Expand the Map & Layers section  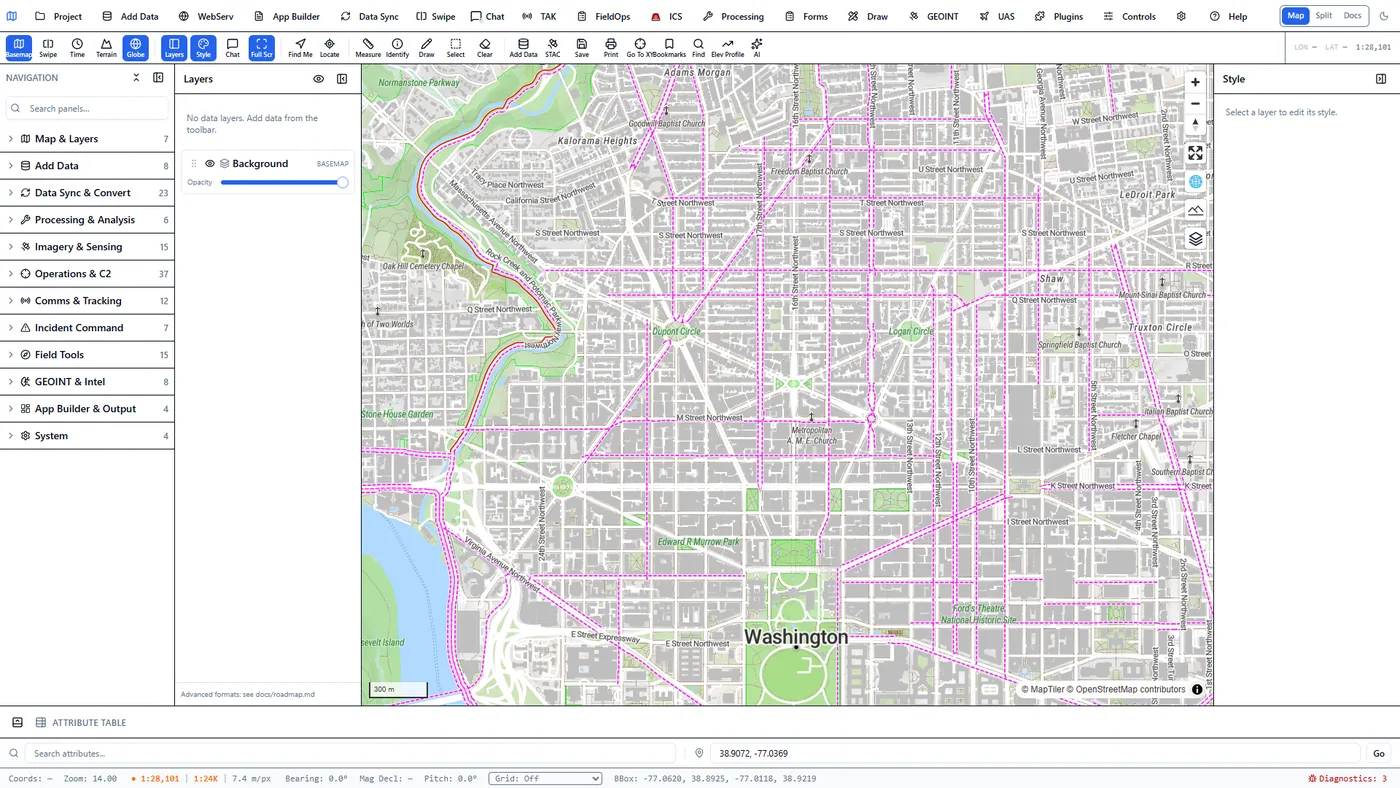(87, 139)
